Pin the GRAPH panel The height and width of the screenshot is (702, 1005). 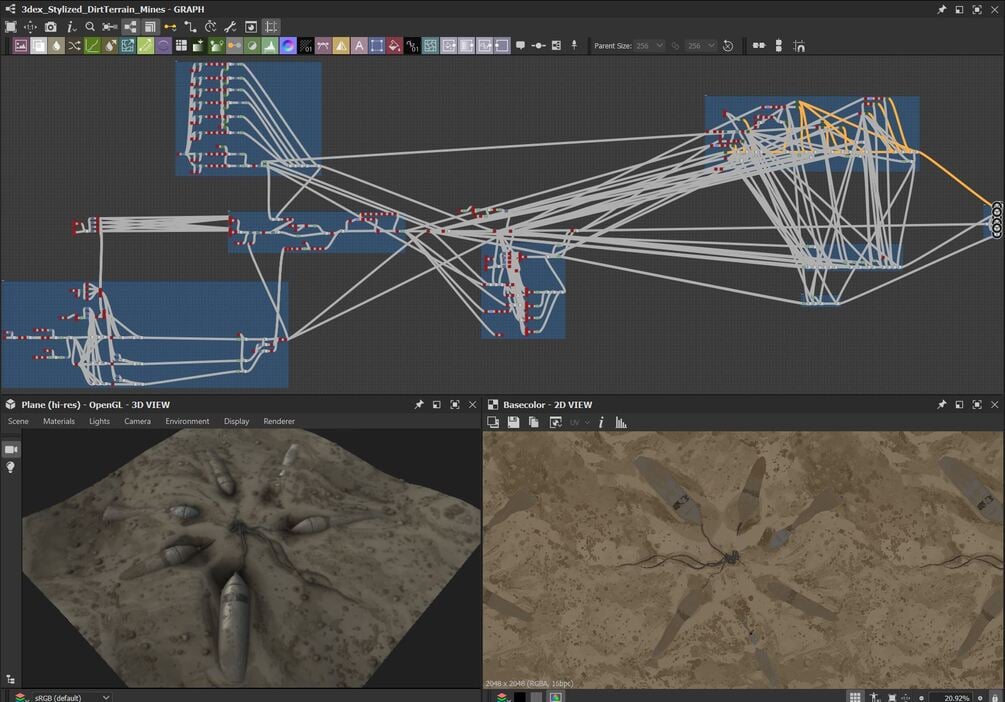point(941,10)
